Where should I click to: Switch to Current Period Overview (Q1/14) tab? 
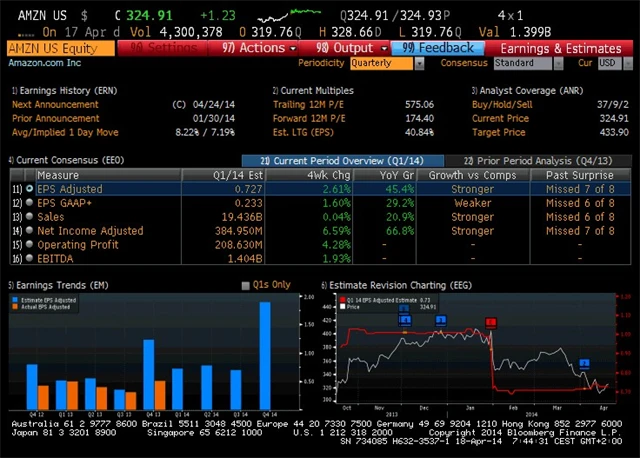[x=338, y=160]
